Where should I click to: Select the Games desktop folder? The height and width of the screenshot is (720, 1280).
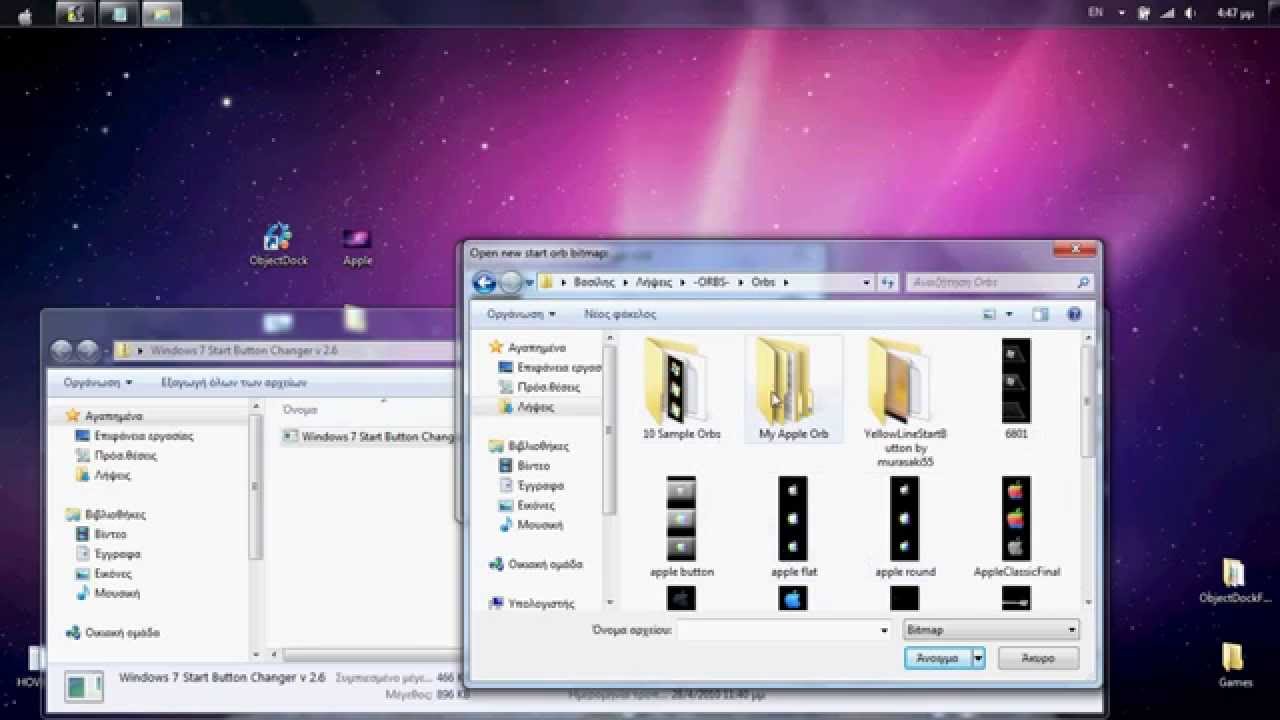click(x=1235, y=665)
